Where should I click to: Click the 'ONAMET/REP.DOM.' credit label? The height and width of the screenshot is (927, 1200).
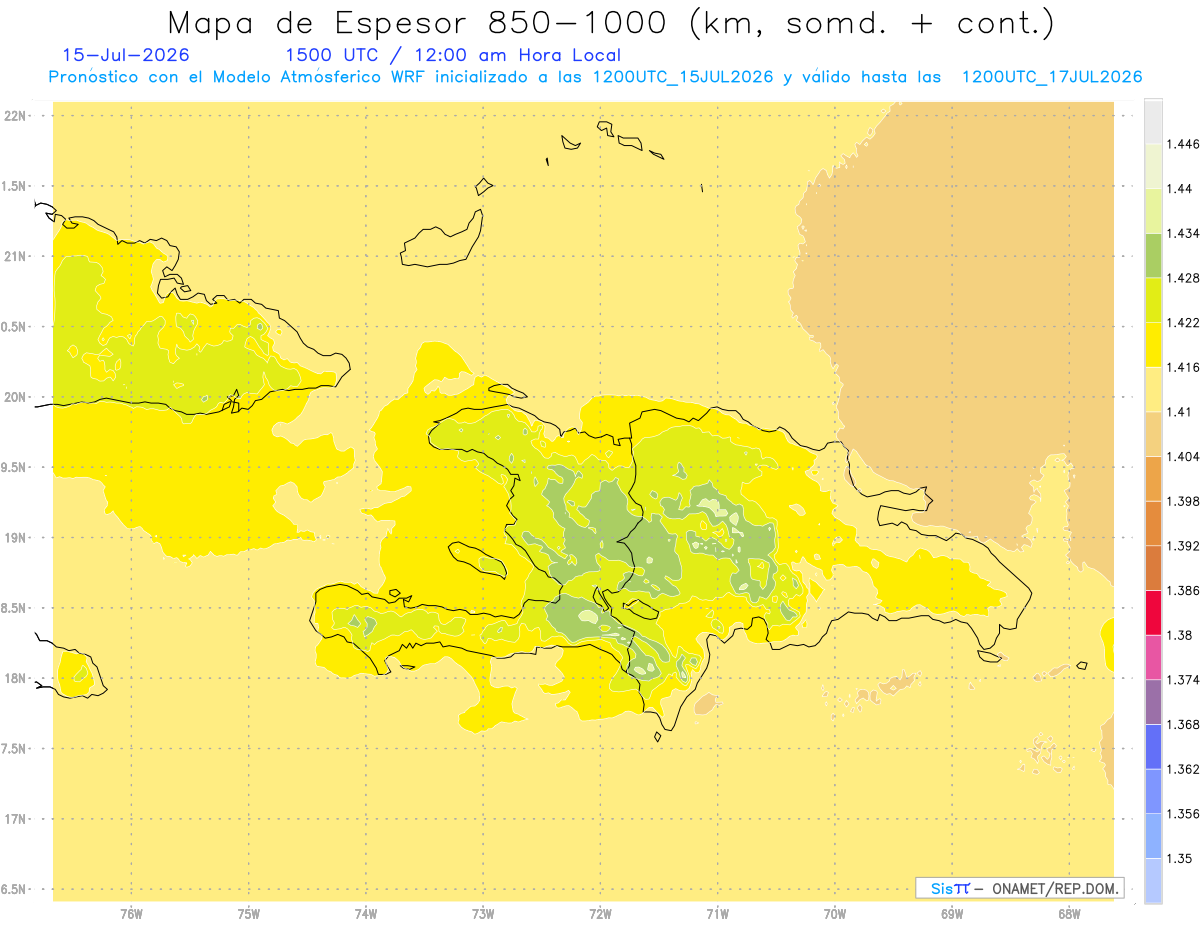tap(1056, 888)
